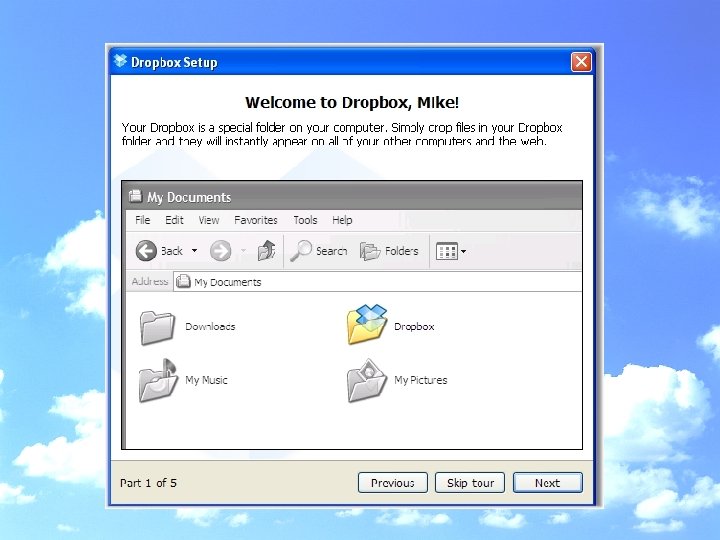Click the Skip tour button
720x540 pixels.
click(470, 483)
